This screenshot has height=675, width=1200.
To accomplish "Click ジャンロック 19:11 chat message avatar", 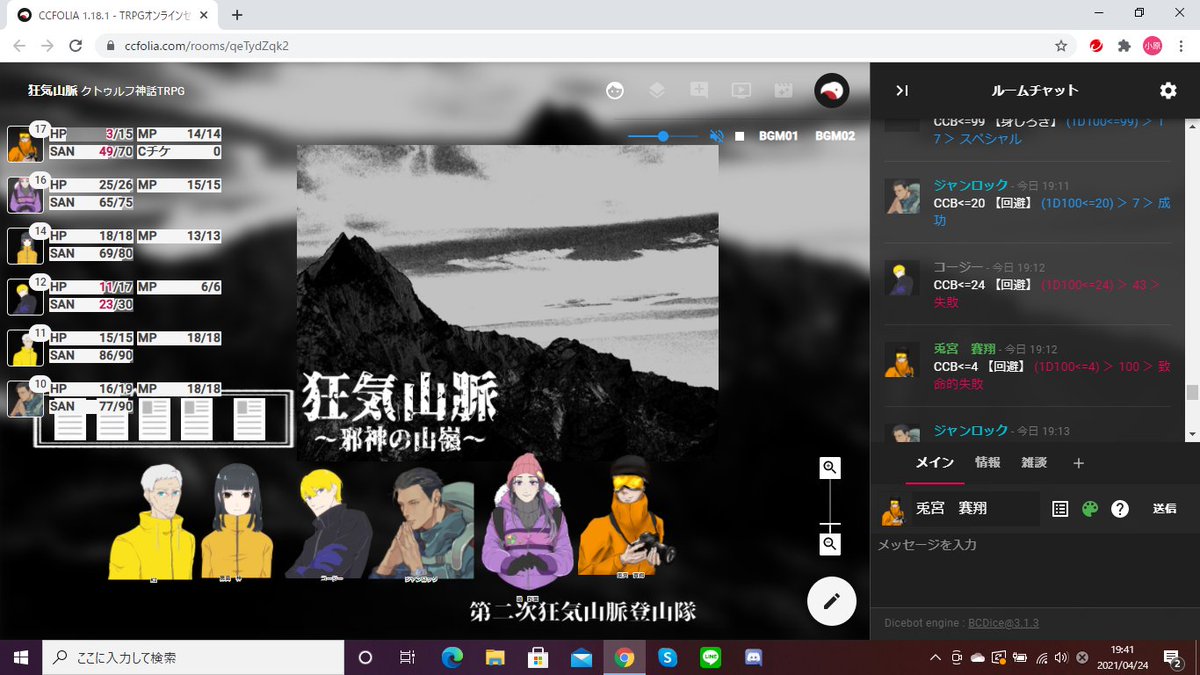I will click(x=902, y=196).
